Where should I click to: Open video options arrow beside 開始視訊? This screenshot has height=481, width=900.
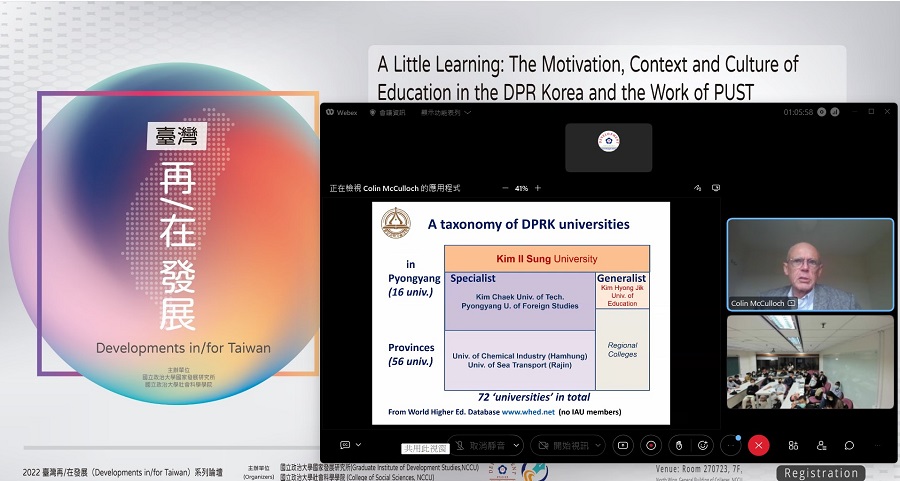[599, 445]
